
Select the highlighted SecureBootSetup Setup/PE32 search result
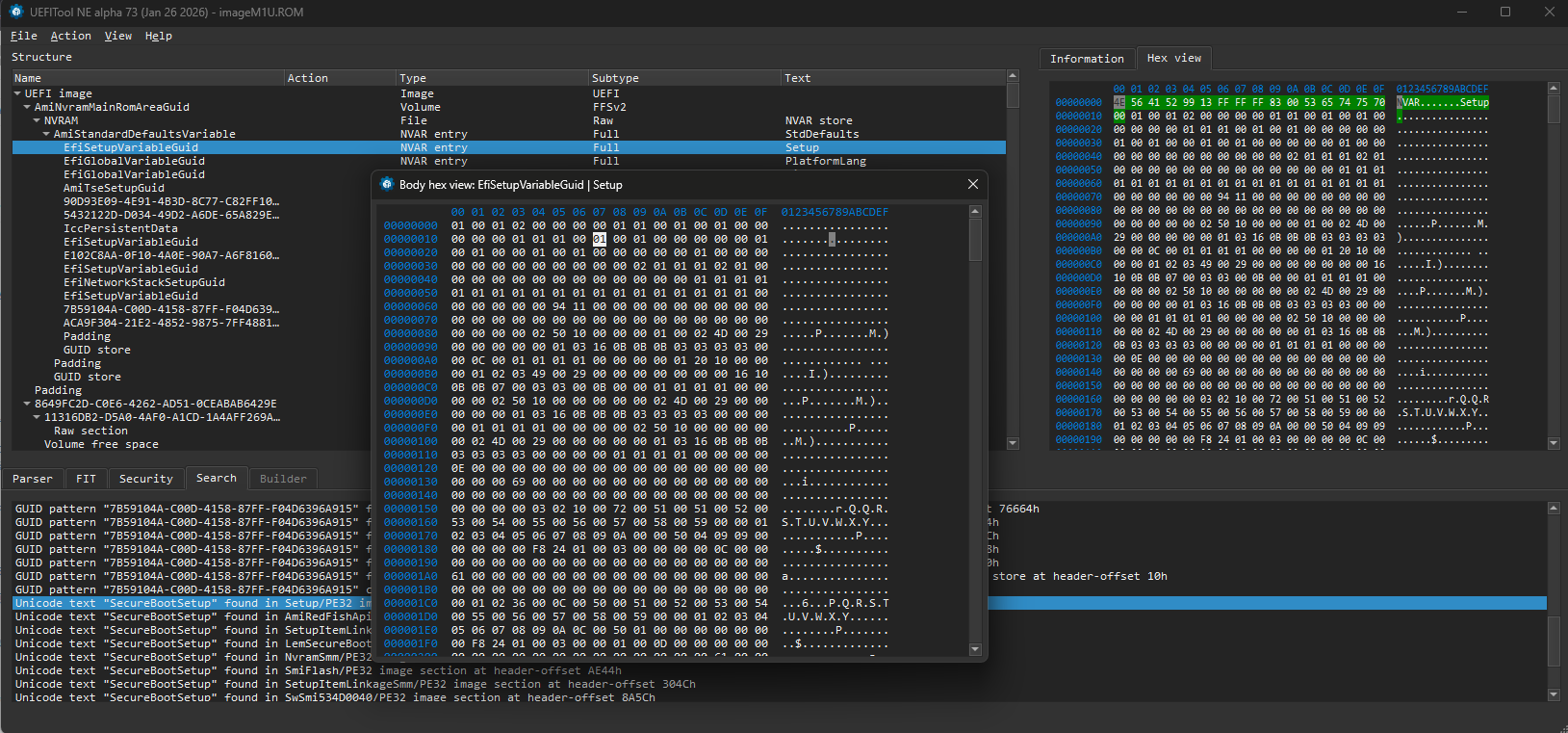point(193,603)
